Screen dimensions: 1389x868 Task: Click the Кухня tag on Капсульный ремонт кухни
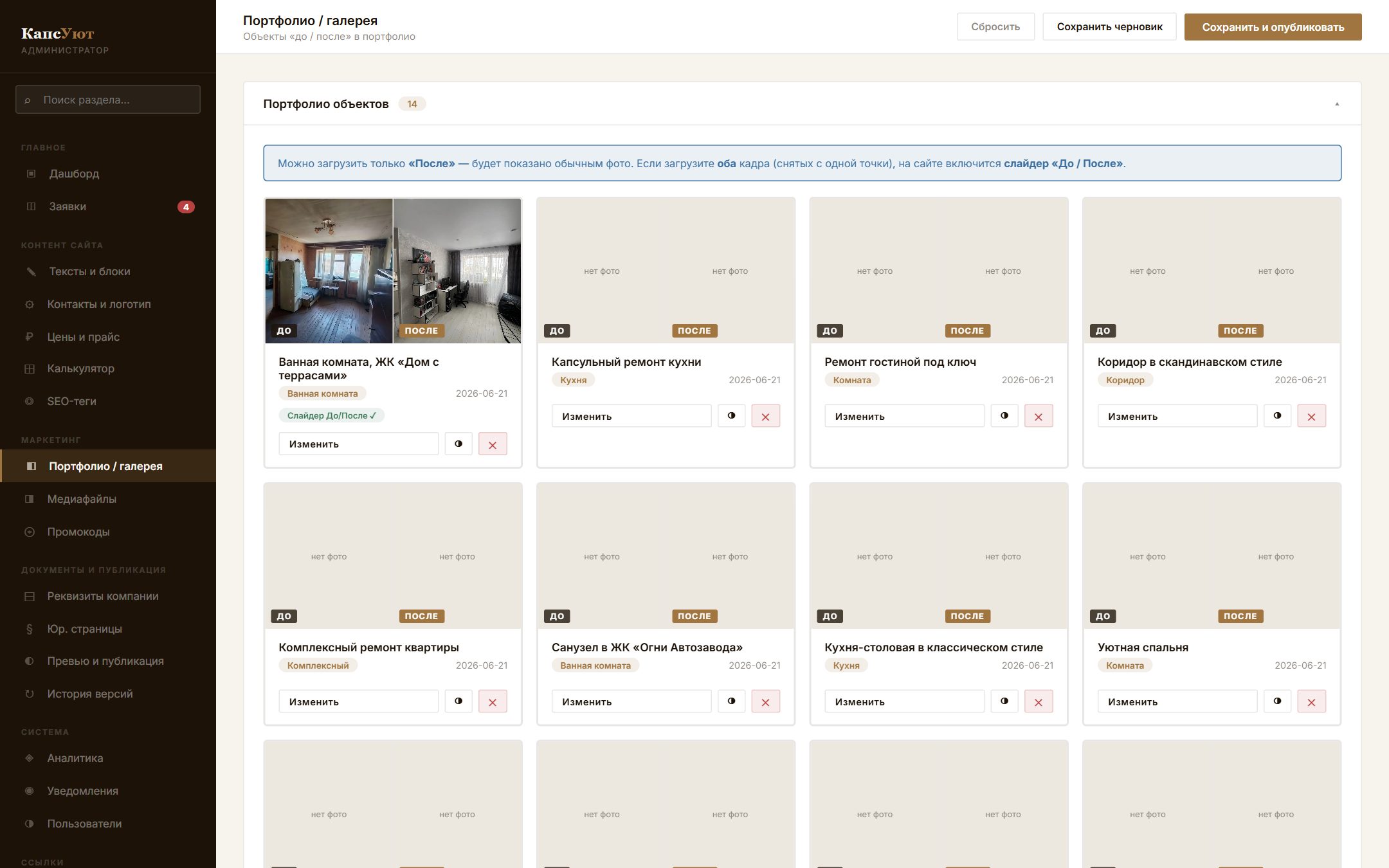(x=573, y=380)
